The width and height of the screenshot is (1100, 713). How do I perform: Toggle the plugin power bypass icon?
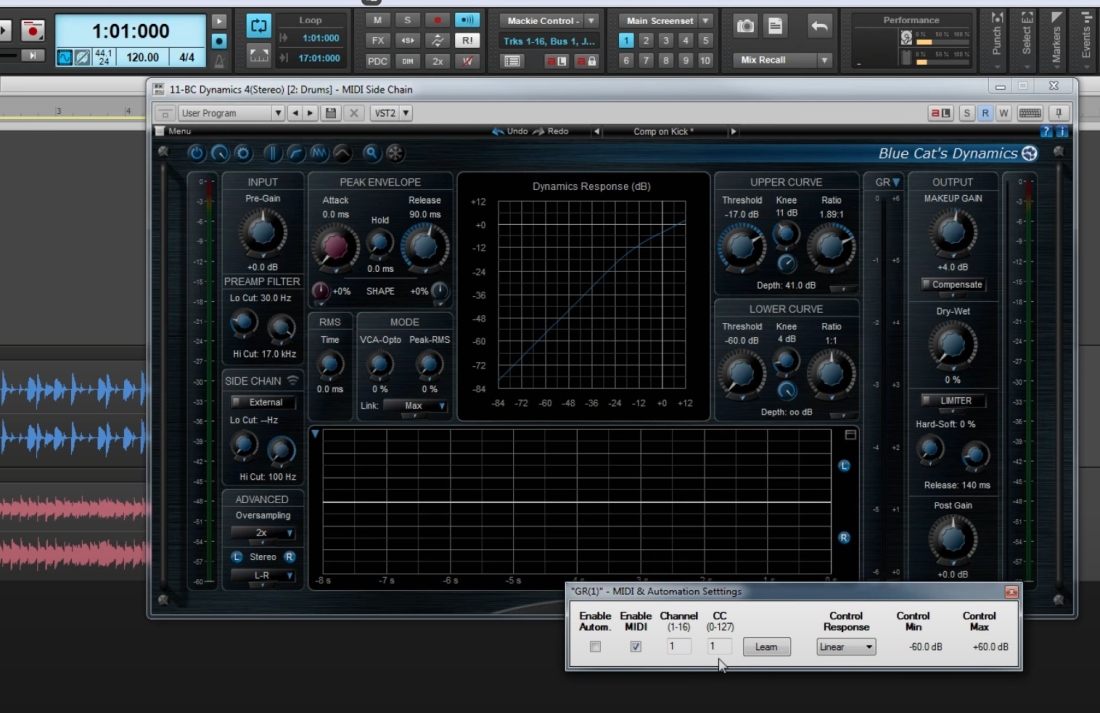[x=196, y=153]
